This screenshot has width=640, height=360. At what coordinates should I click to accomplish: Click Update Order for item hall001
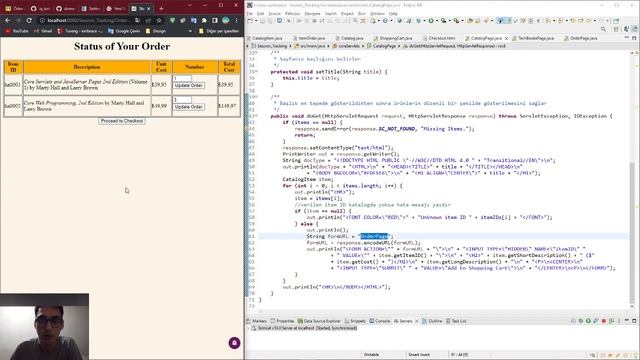coord(189,85)
